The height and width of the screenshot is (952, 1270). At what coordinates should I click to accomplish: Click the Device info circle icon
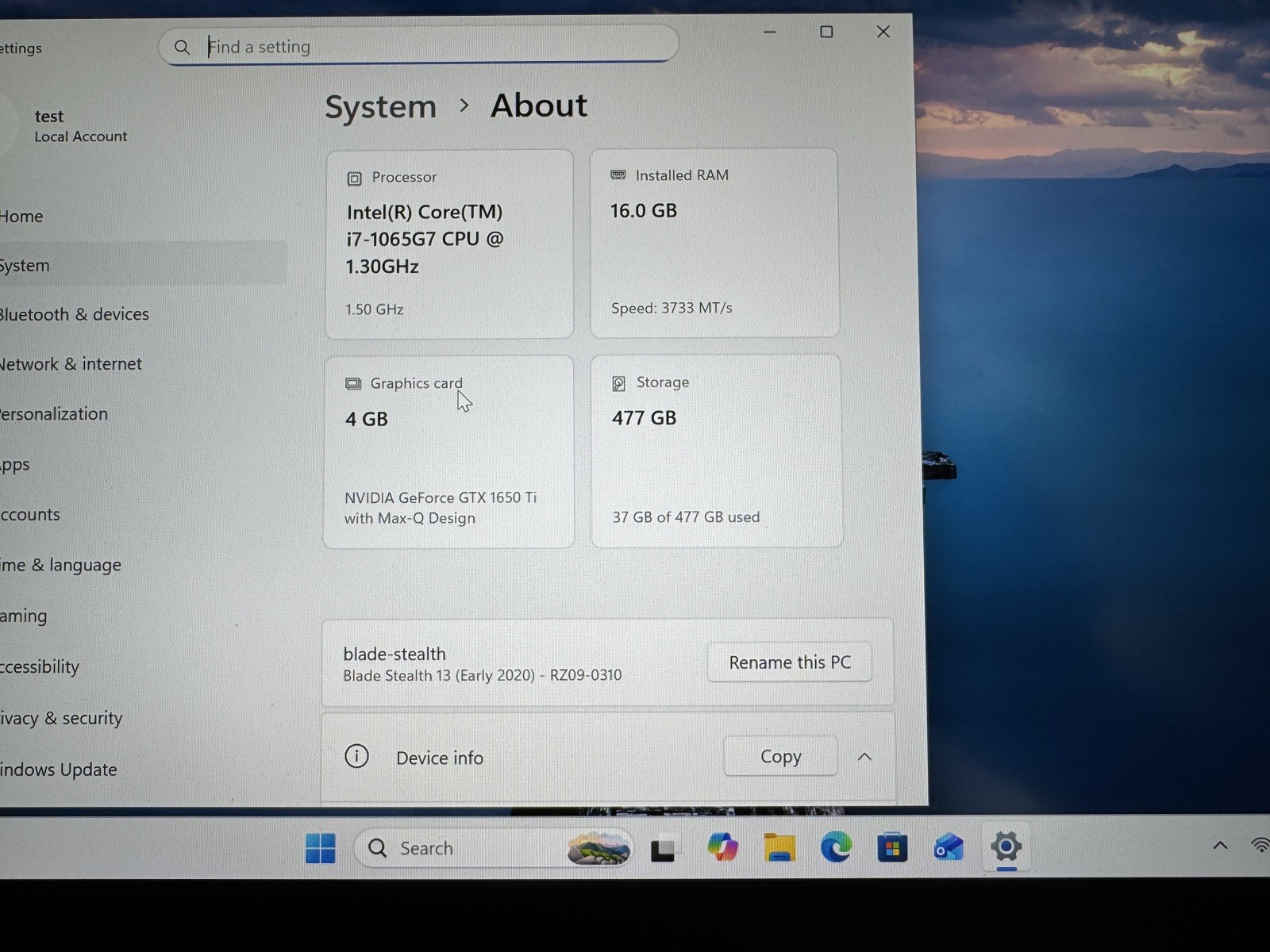(356, 756)
